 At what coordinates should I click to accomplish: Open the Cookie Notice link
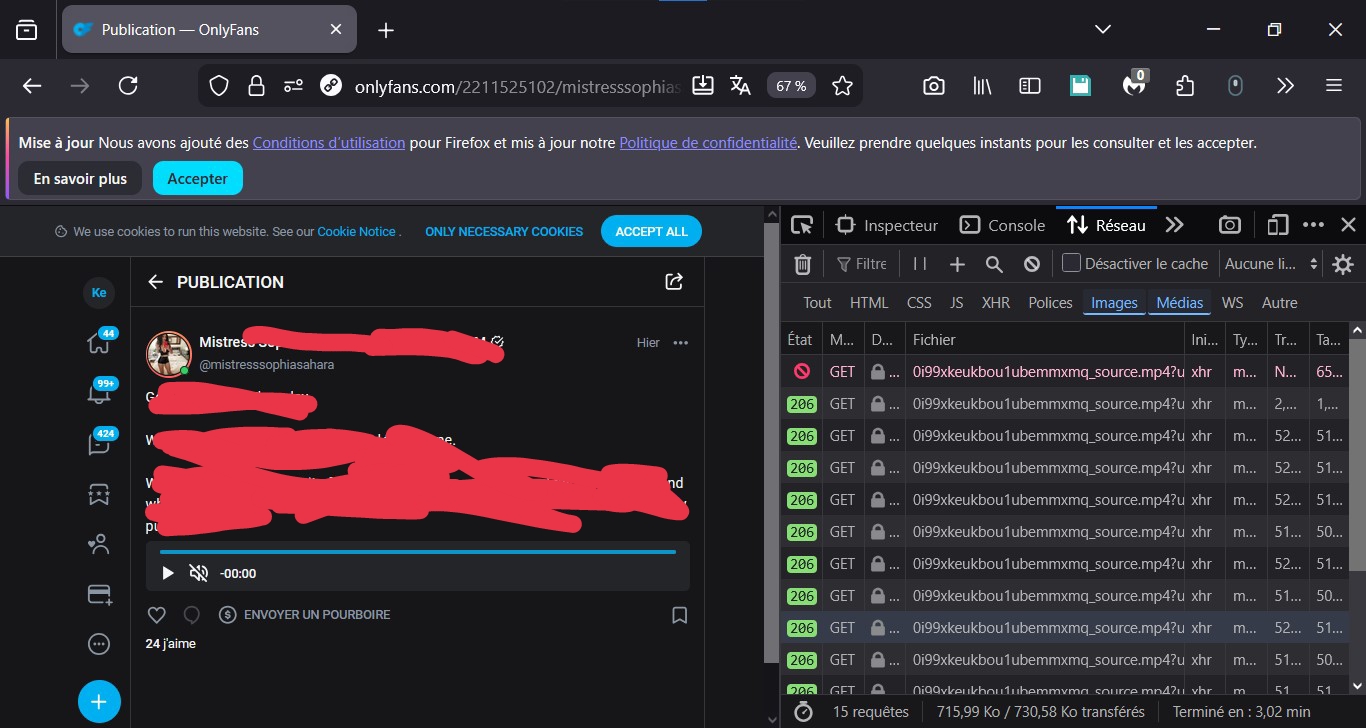click(x=356, y=231)
